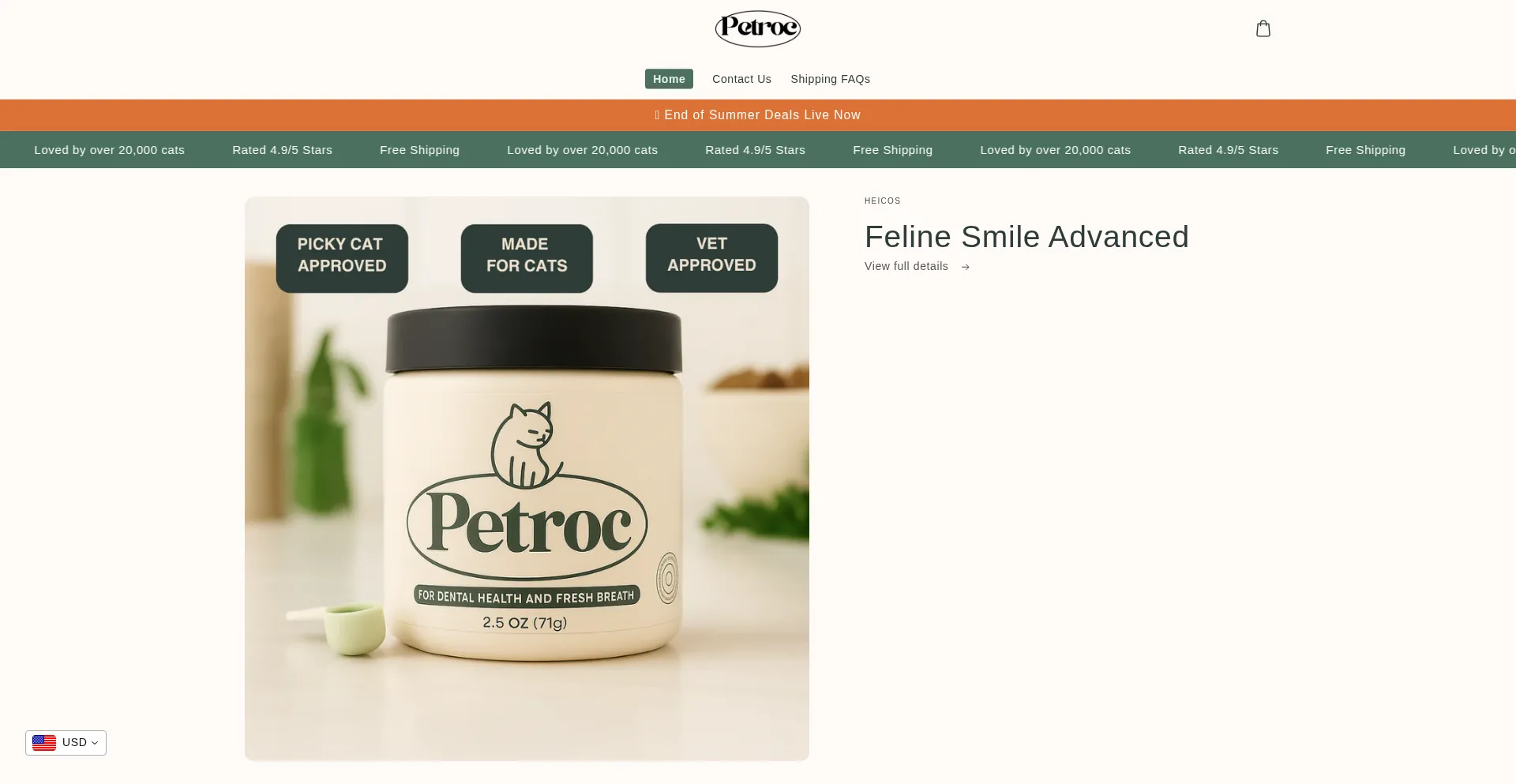
Task: Click the Picky Cat Approved badge
Action: [x=342, y=258]
